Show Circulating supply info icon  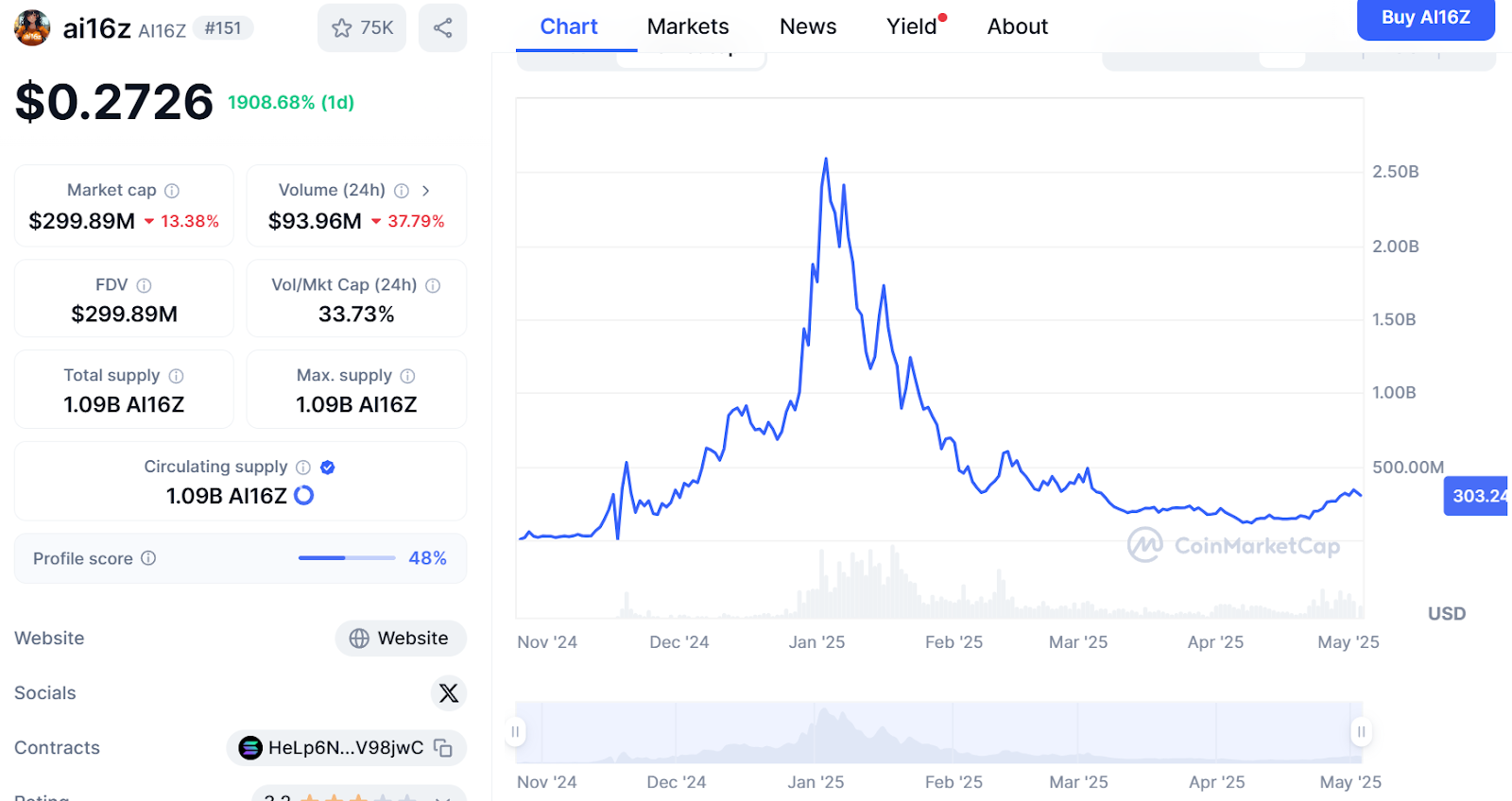pos(303,468)
